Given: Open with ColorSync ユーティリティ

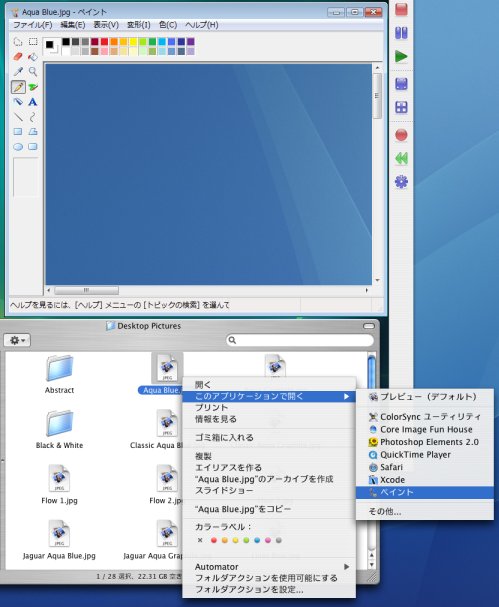Looking at the screenshot, I should click(425, 417).
